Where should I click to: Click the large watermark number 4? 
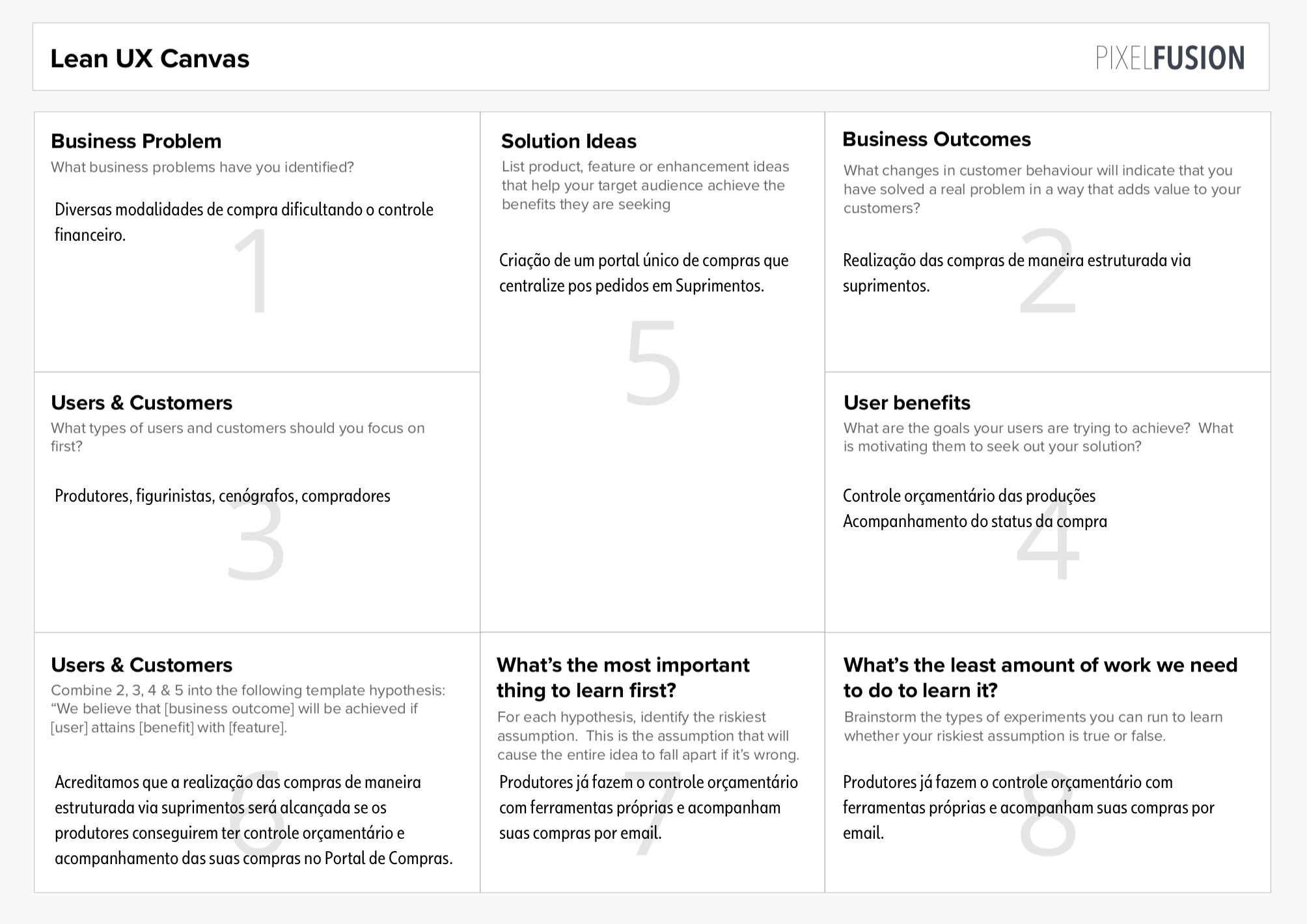(x=1048, y=538)
